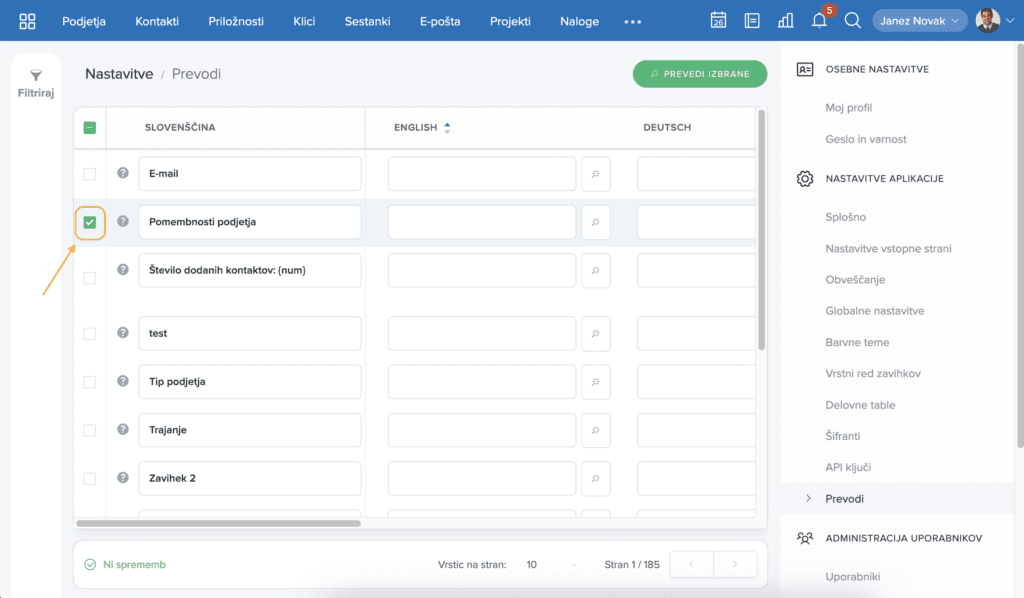Open the Kontakti menu

pos(157,21)
